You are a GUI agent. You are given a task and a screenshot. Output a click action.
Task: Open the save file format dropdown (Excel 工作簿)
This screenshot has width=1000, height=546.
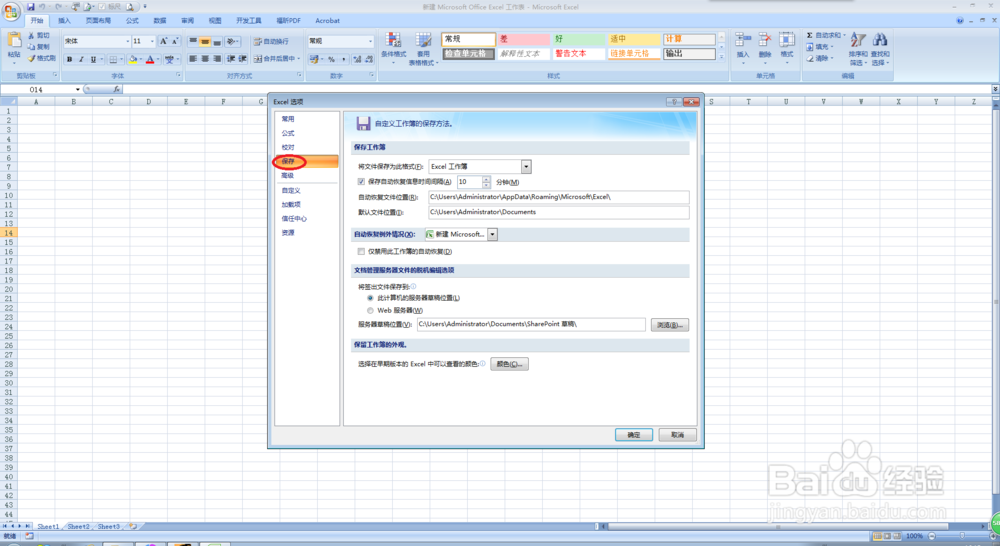526,166
